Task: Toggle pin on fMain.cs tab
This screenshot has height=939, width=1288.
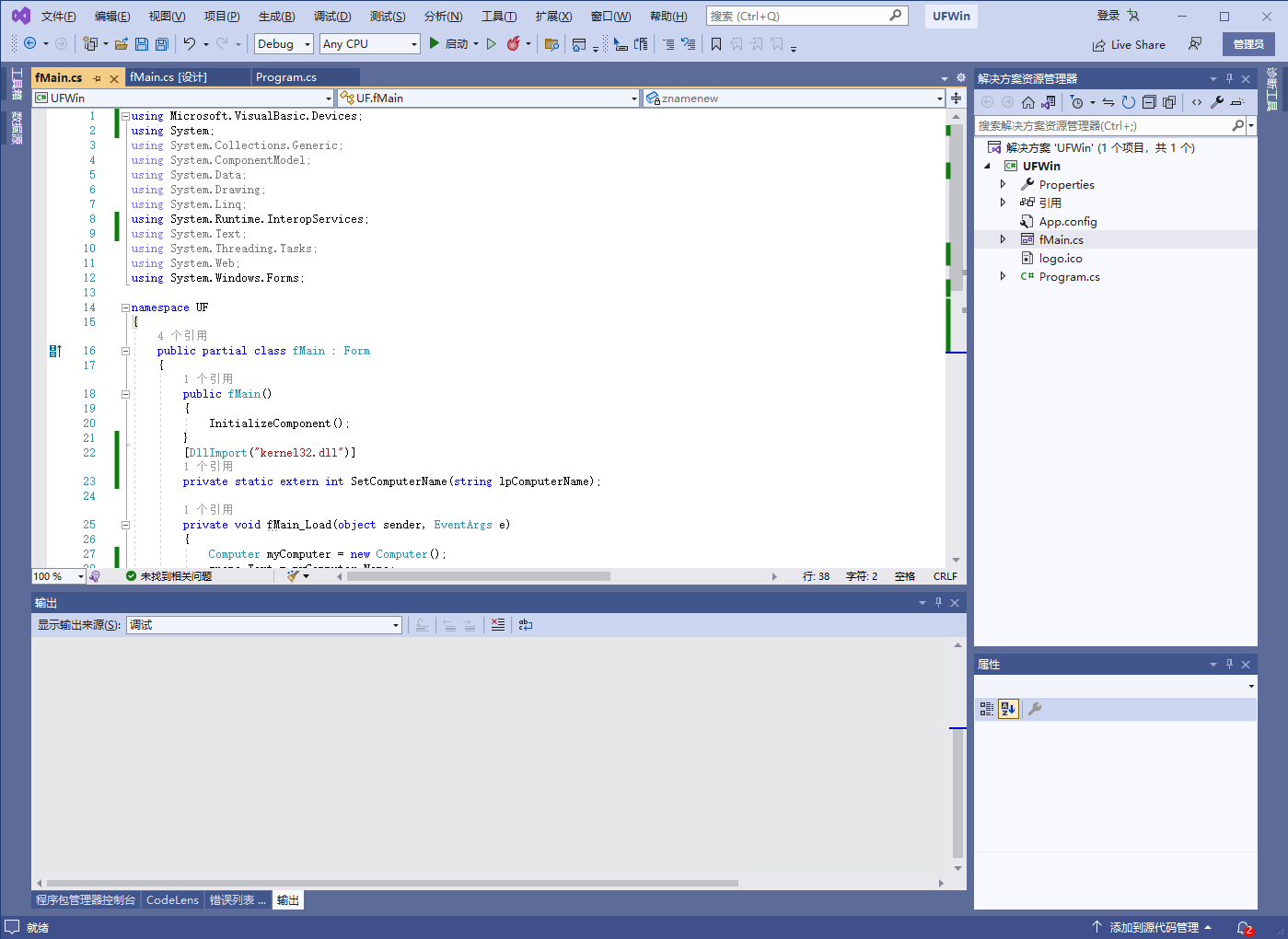Action: click(x=97, y=78)
